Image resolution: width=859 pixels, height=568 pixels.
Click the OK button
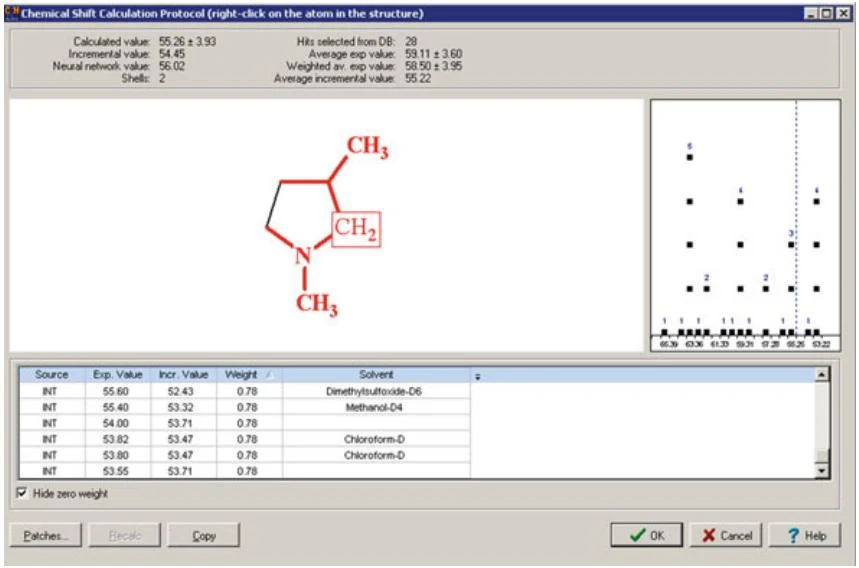(x=646, y=535)
